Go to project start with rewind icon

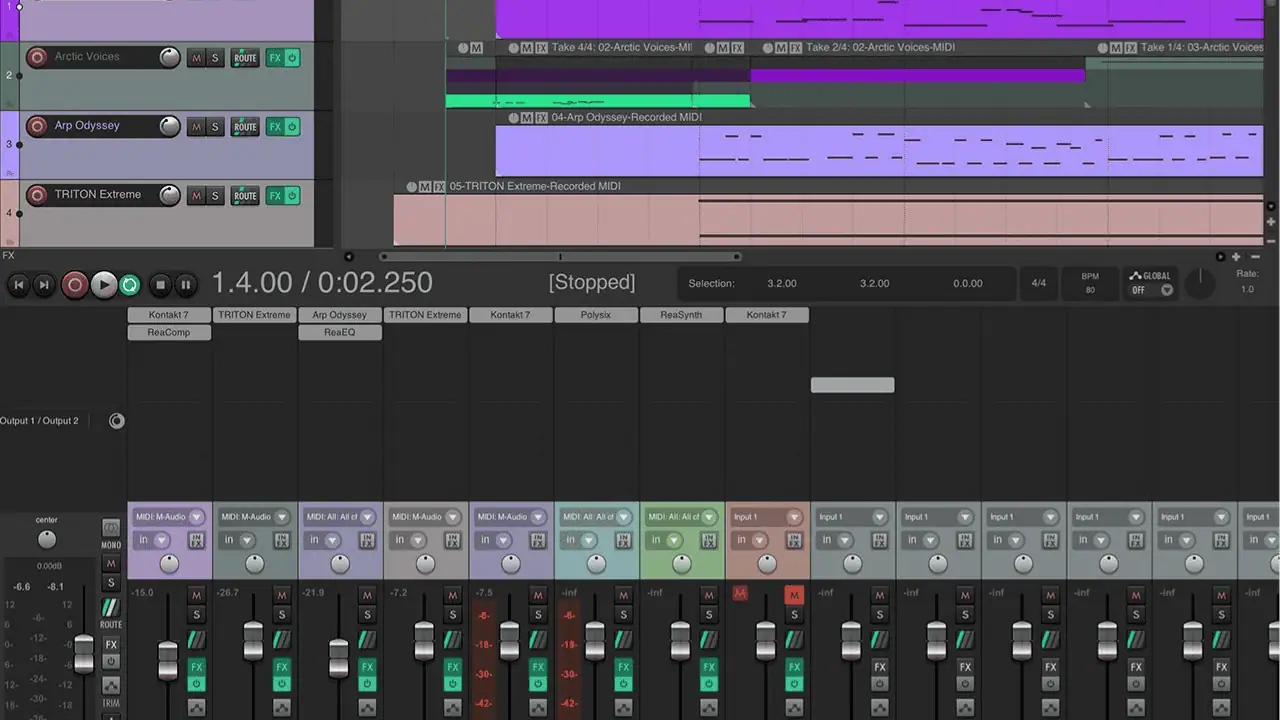coord(18,285)
